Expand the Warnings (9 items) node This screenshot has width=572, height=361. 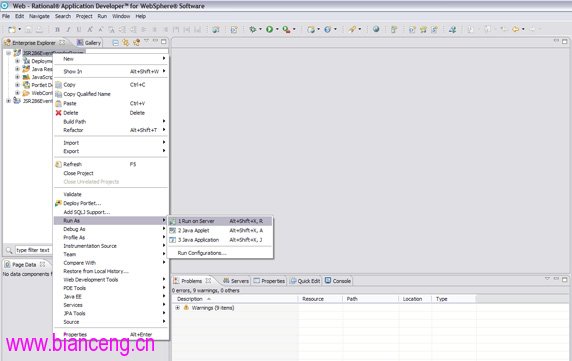[x=177, y=308]
